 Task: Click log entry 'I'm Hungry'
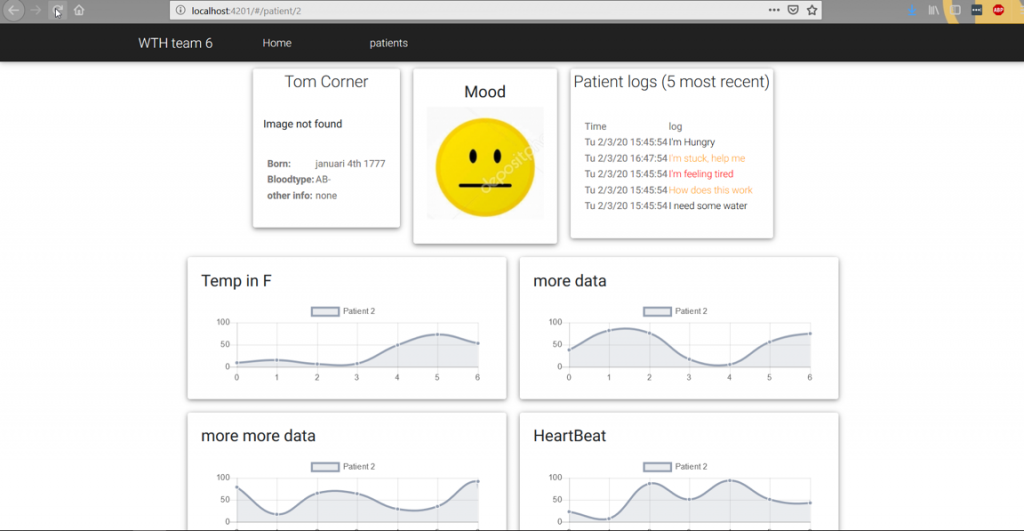692,142
